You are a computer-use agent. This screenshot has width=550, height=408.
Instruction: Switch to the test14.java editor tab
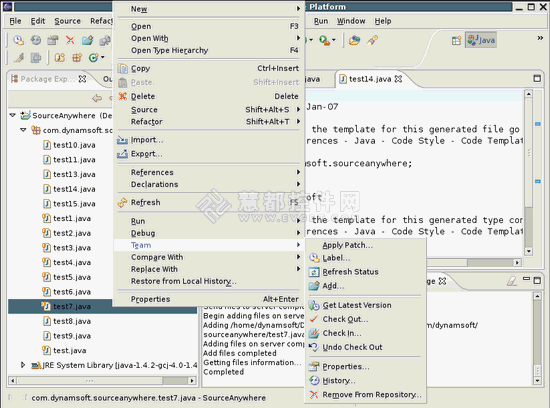[370, 79]
